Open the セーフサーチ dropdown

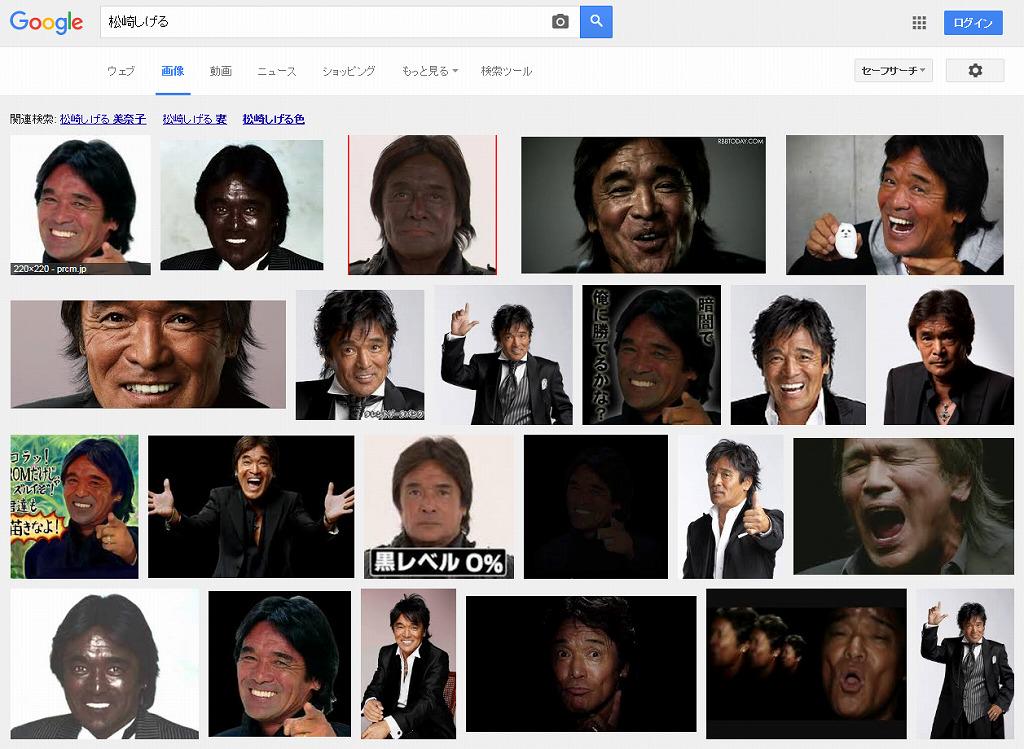[893, 70]
